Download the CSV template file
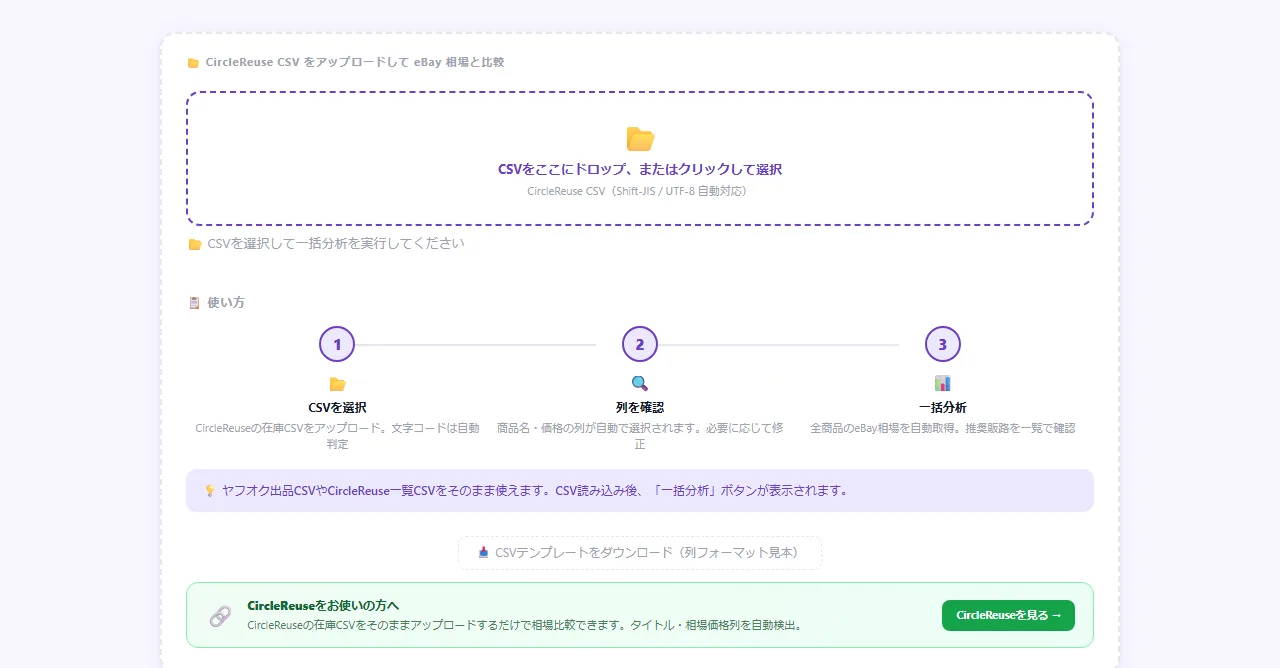The image size is (1280, 668). (640, 553)
